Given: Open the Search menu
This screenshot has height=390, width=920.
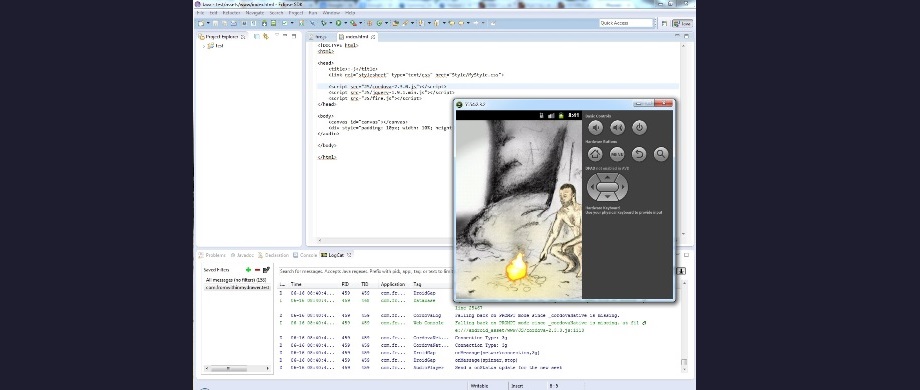Looking at the screenshot, I should (276, 12).
